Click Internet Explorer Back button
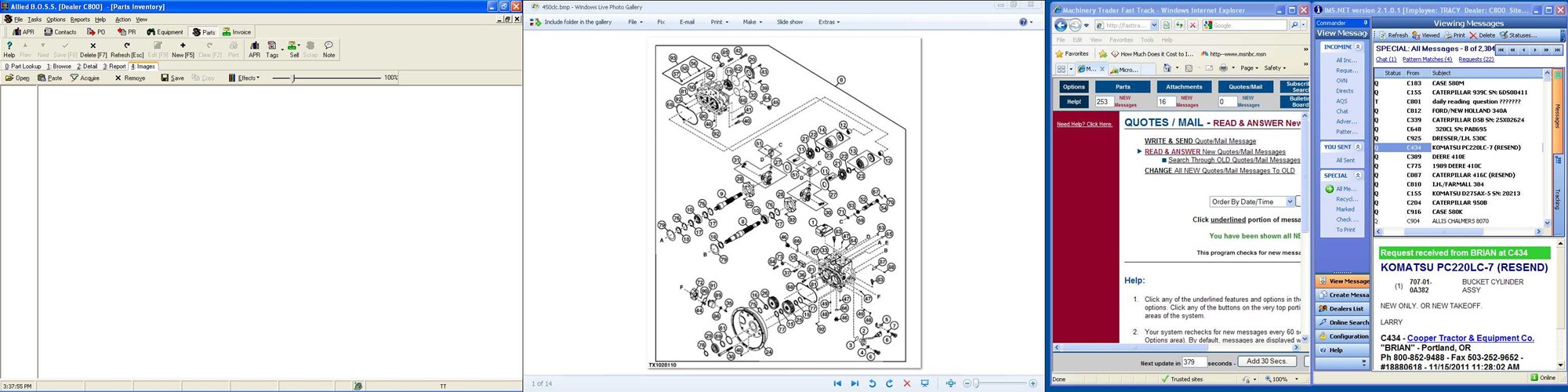Viewport: 1568px width, 392px height. click(1061, 25)
